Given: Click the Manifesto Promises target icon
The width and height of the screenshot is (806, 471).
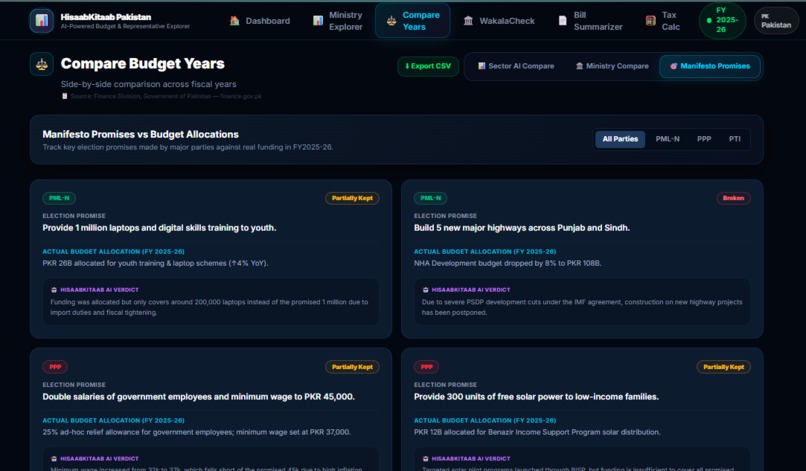Looking at the screenshot, I should pyautogui.click(x=673, y=66).
